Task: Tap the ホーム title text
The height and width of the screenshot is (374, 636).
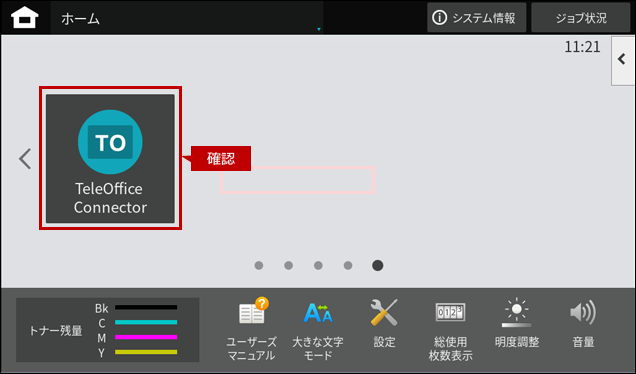Action: pyautogui.click(x=80, y=19)
